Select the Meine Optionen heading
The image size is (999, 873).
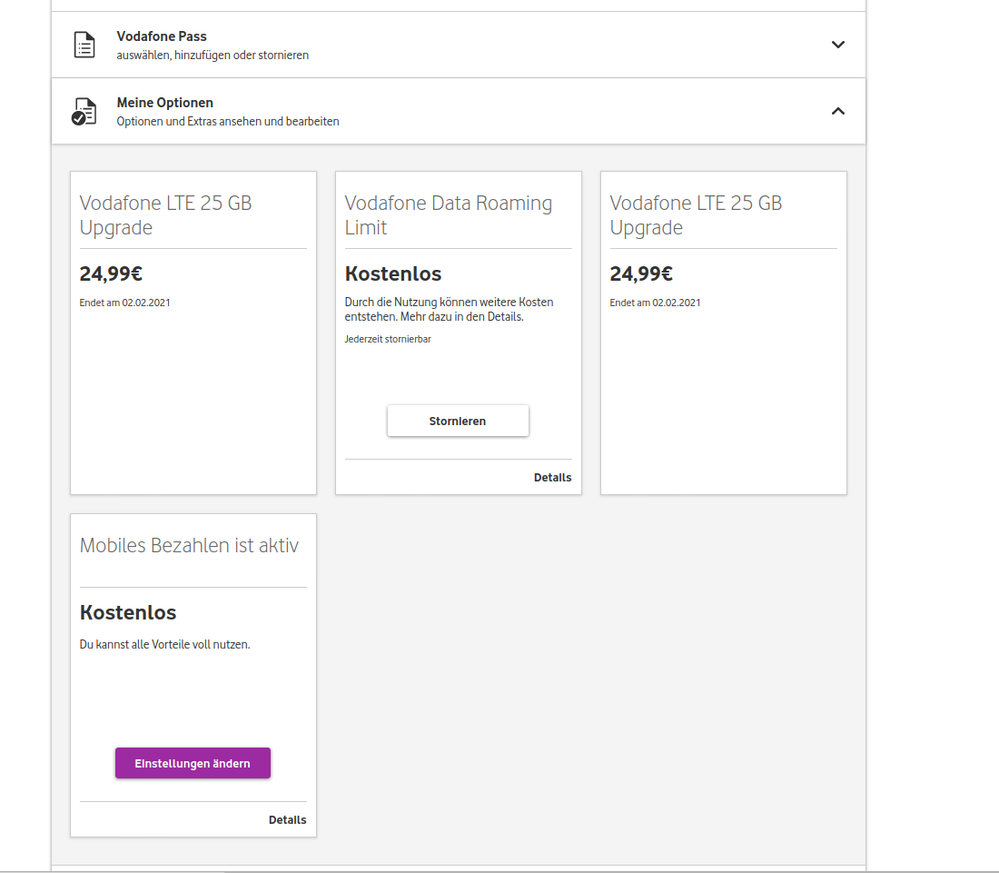[x=165, y=103]
